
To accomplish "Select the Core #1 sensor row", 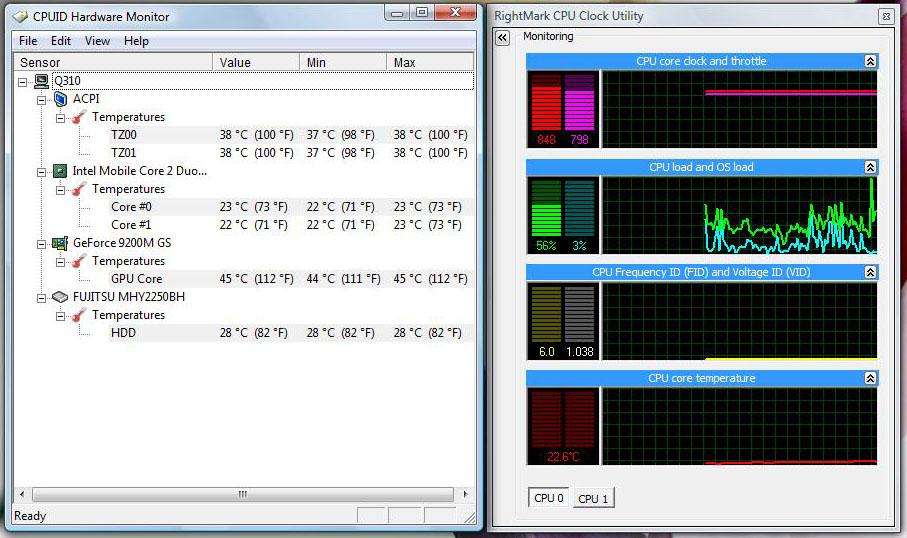I will [x=291, y=224].
